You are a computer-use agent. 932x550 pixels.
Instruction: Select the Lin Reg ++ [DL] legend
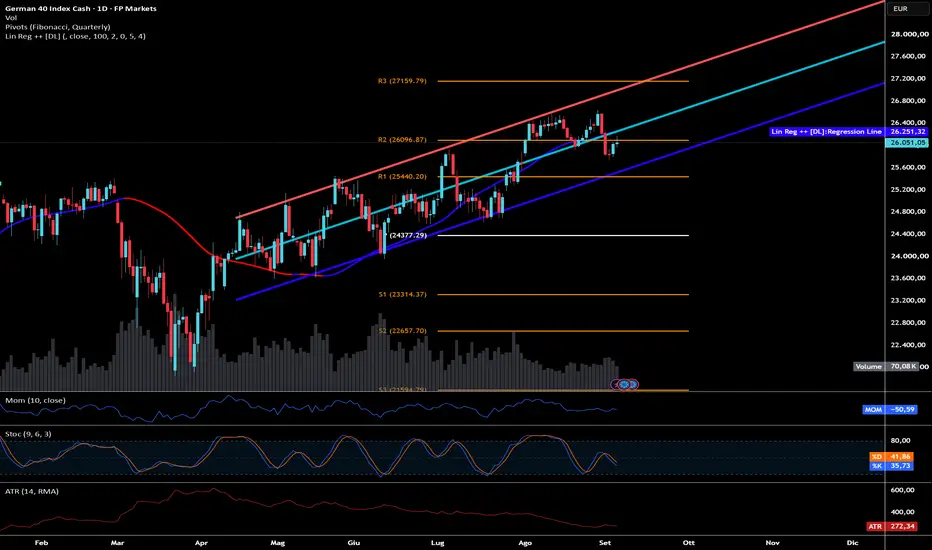coord(75,36)
